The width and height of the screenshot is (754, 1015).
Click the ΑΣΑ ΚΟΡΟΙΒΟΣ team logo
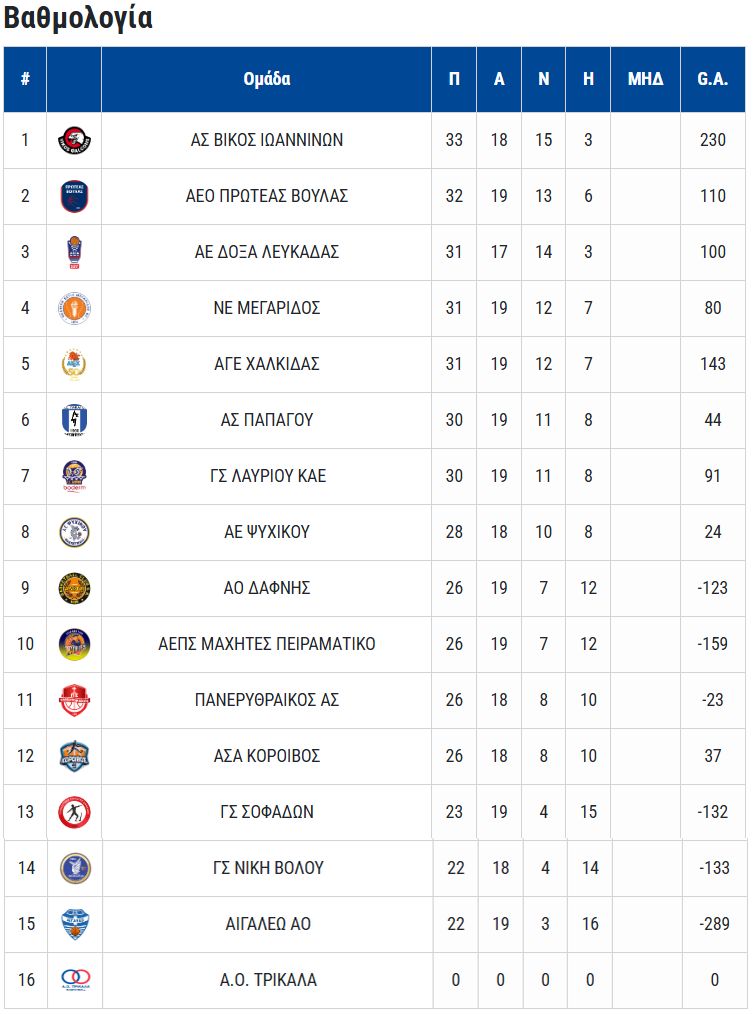75,757
